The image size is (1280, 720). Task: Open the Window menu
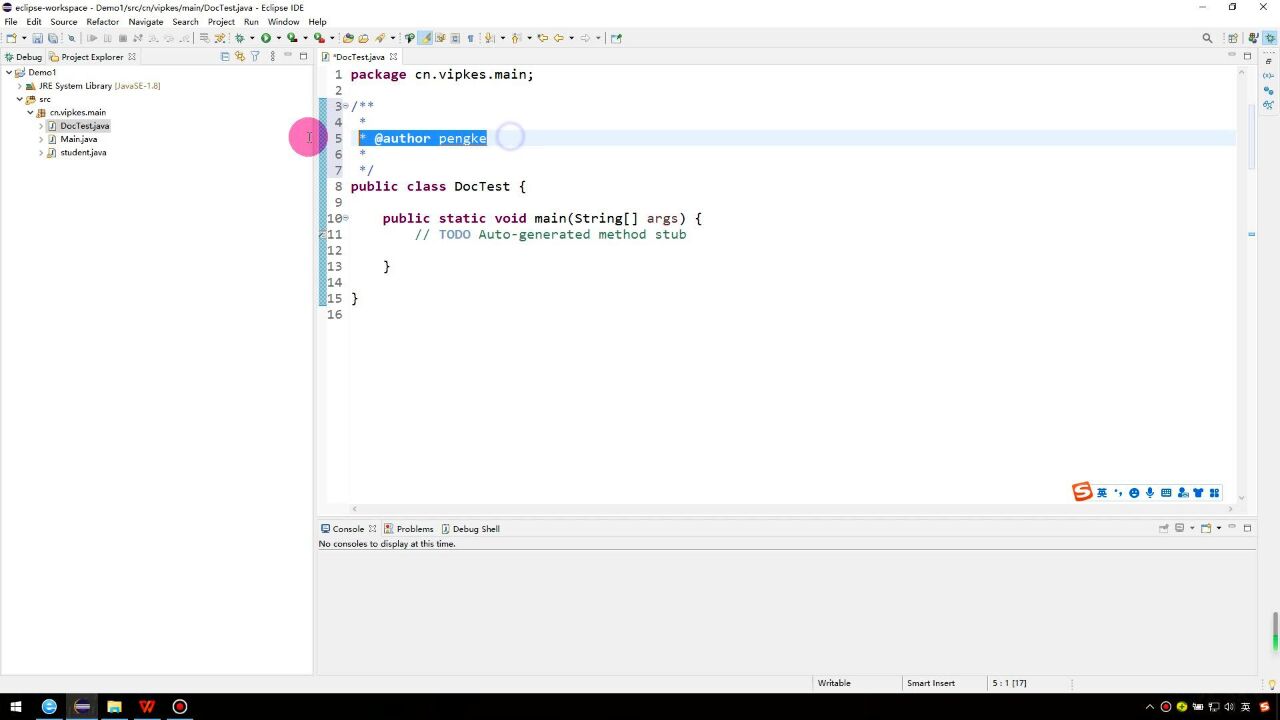pyautogui.click(x=283, y=21)
